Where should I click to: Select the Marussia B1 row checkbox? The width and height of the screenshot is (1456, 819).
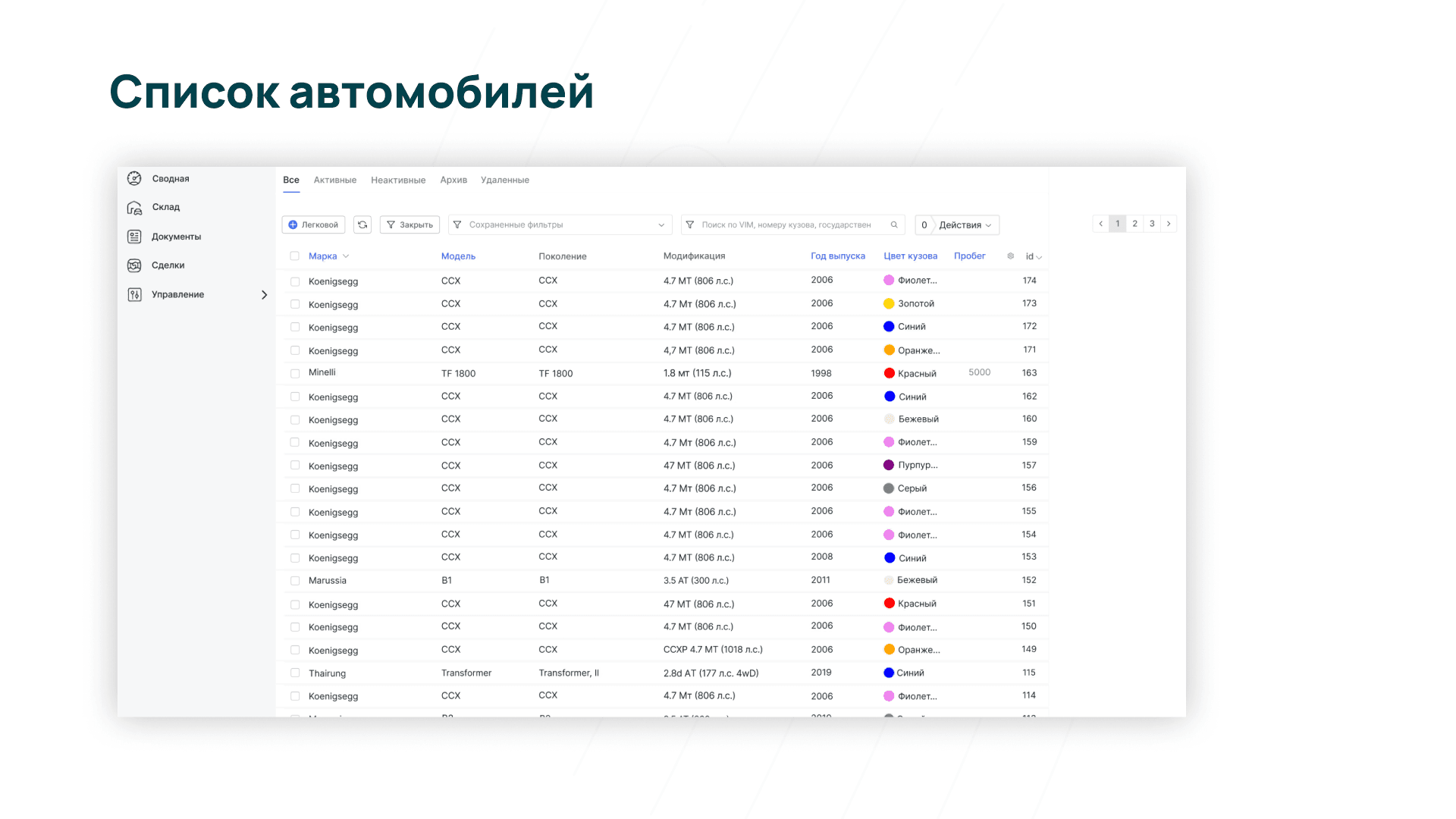(294, 581)
